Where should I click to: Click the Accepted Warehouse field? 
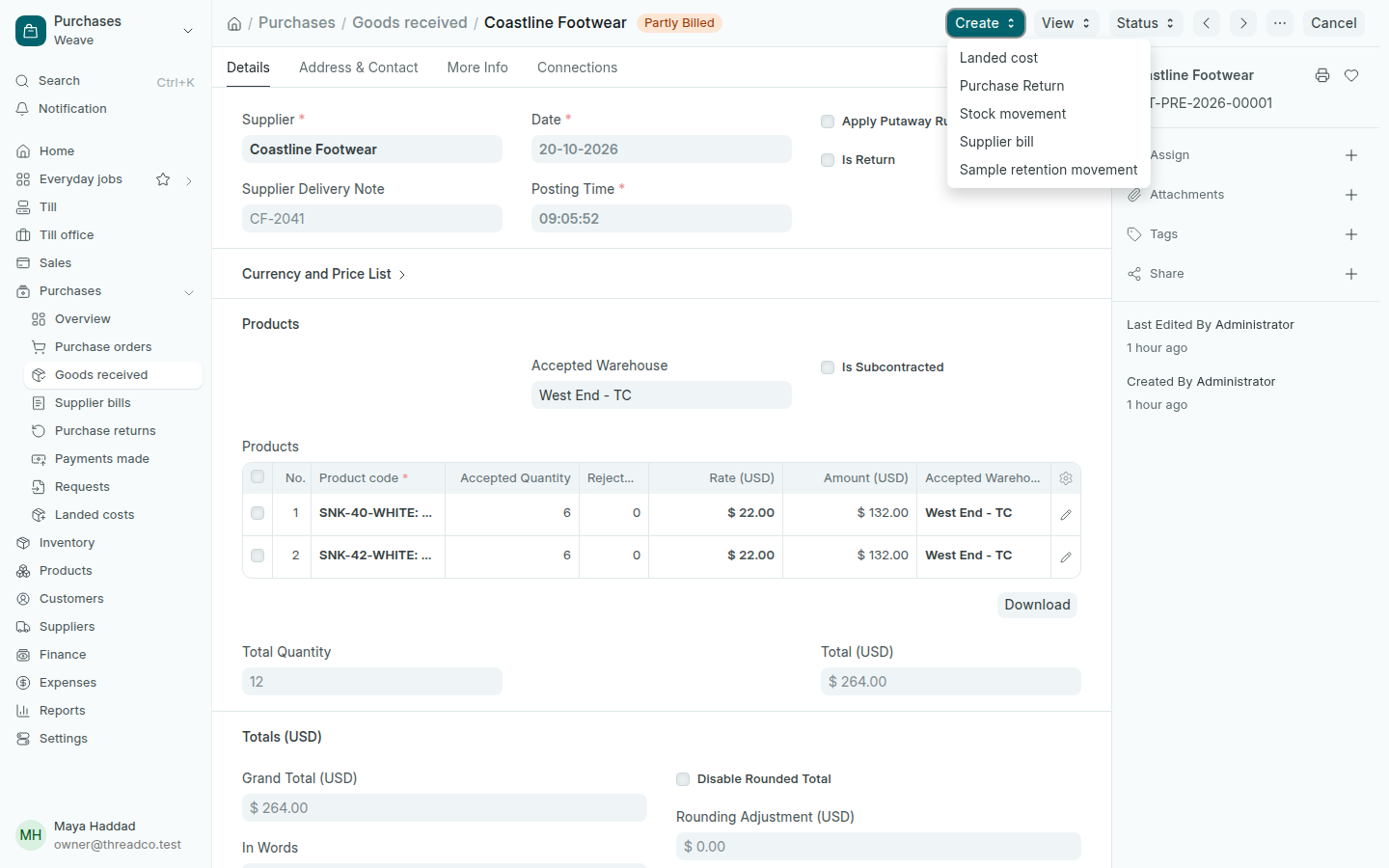coord(662,395)
